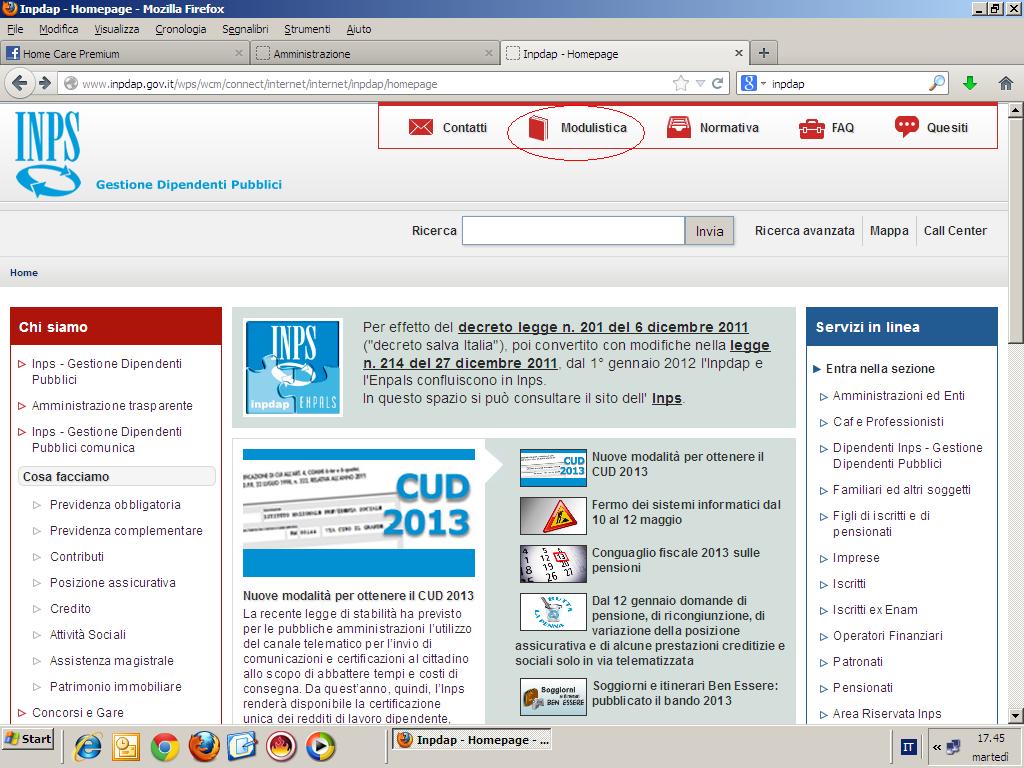Viewport: 1024px width, 768px height.
Task: Click the Invia search button
Action: (x=709, y=231)
